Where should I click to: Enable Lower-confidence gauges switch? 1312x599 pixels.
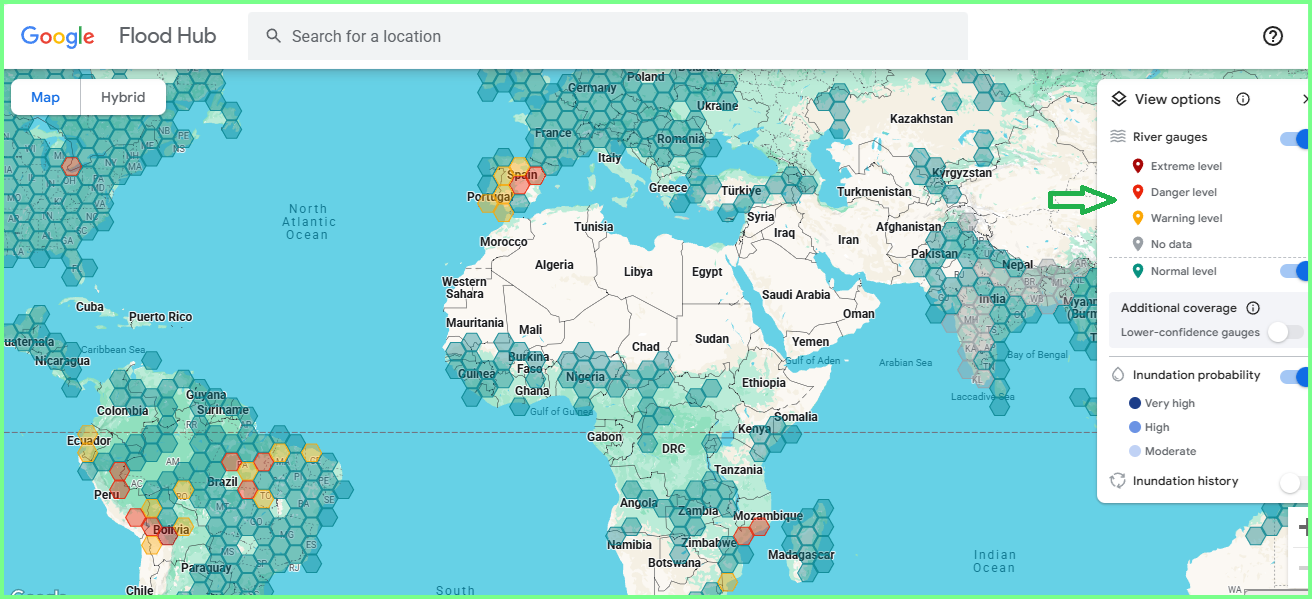click(x=1286, y=332)
